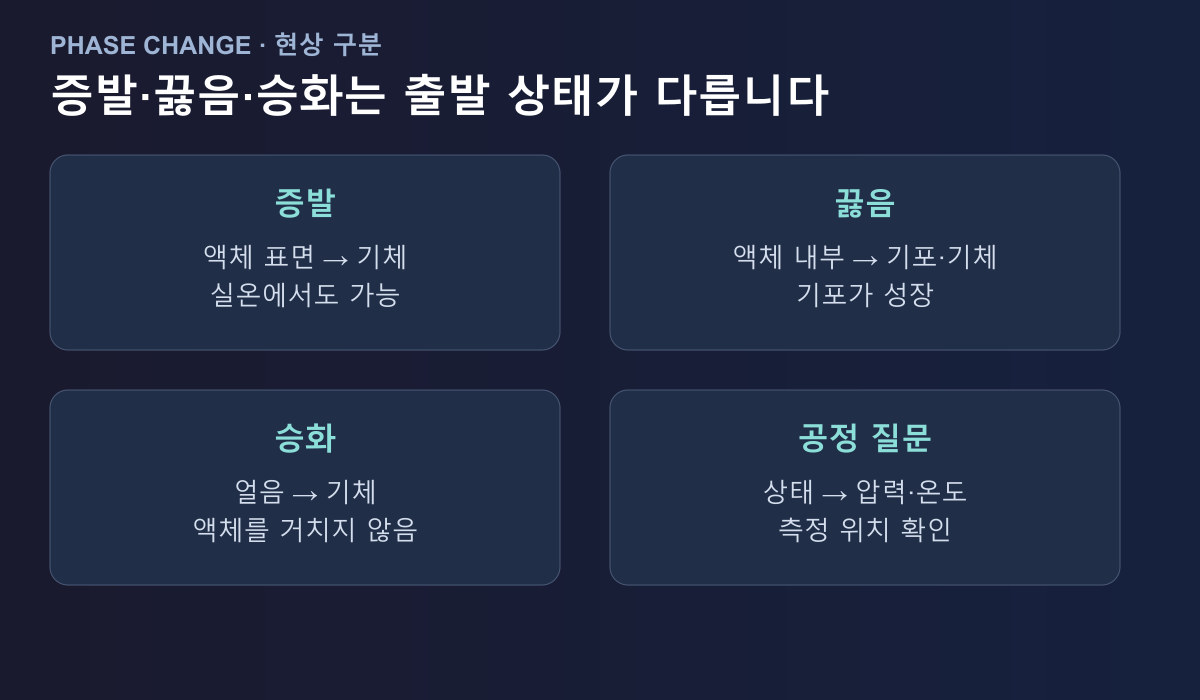The image size is (1200, 700).
Task: Click the 승화 card heading
Action: click(x=305, y=438)
